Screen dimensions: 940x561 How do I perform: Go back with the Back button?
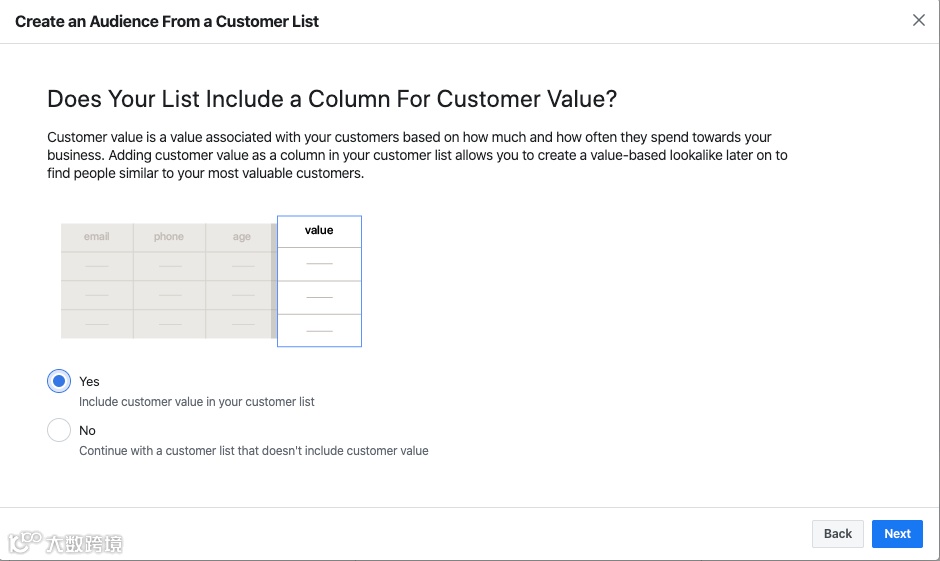[838, 533]
